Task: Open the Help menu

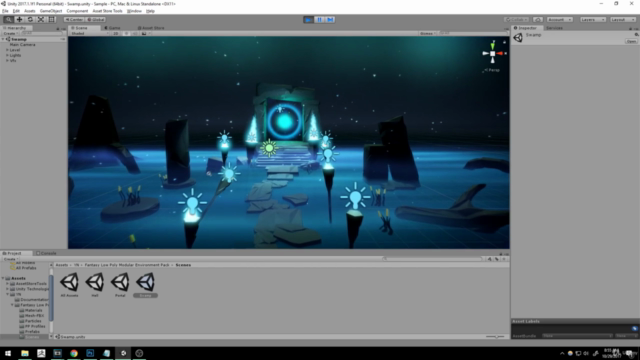Action: 150,11
